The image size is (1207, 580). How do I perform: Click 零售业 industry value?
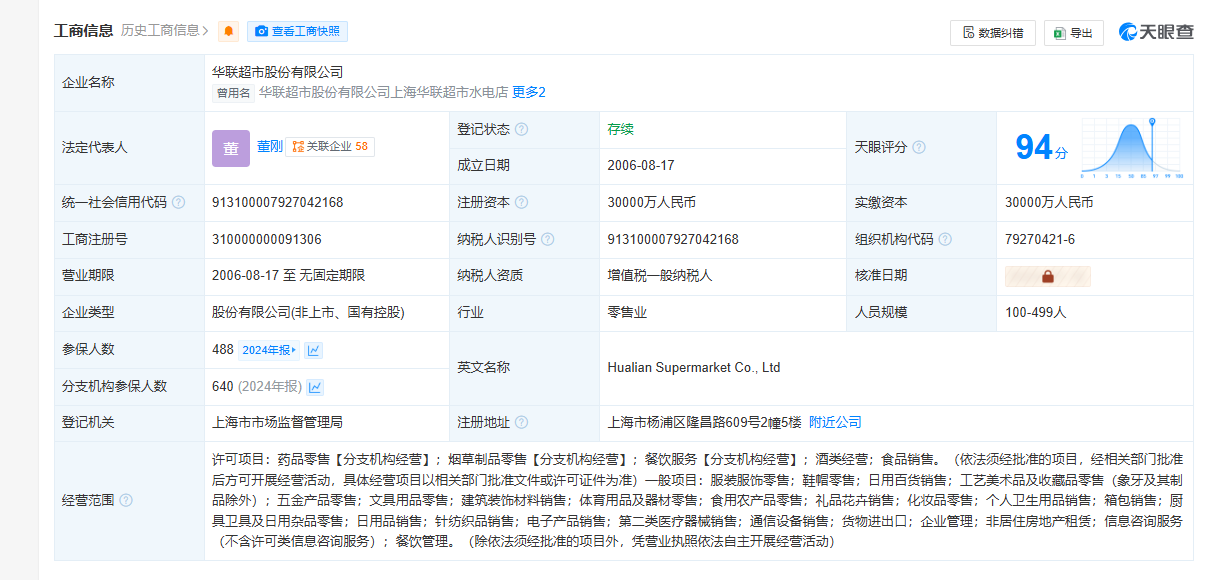point(627,312)
